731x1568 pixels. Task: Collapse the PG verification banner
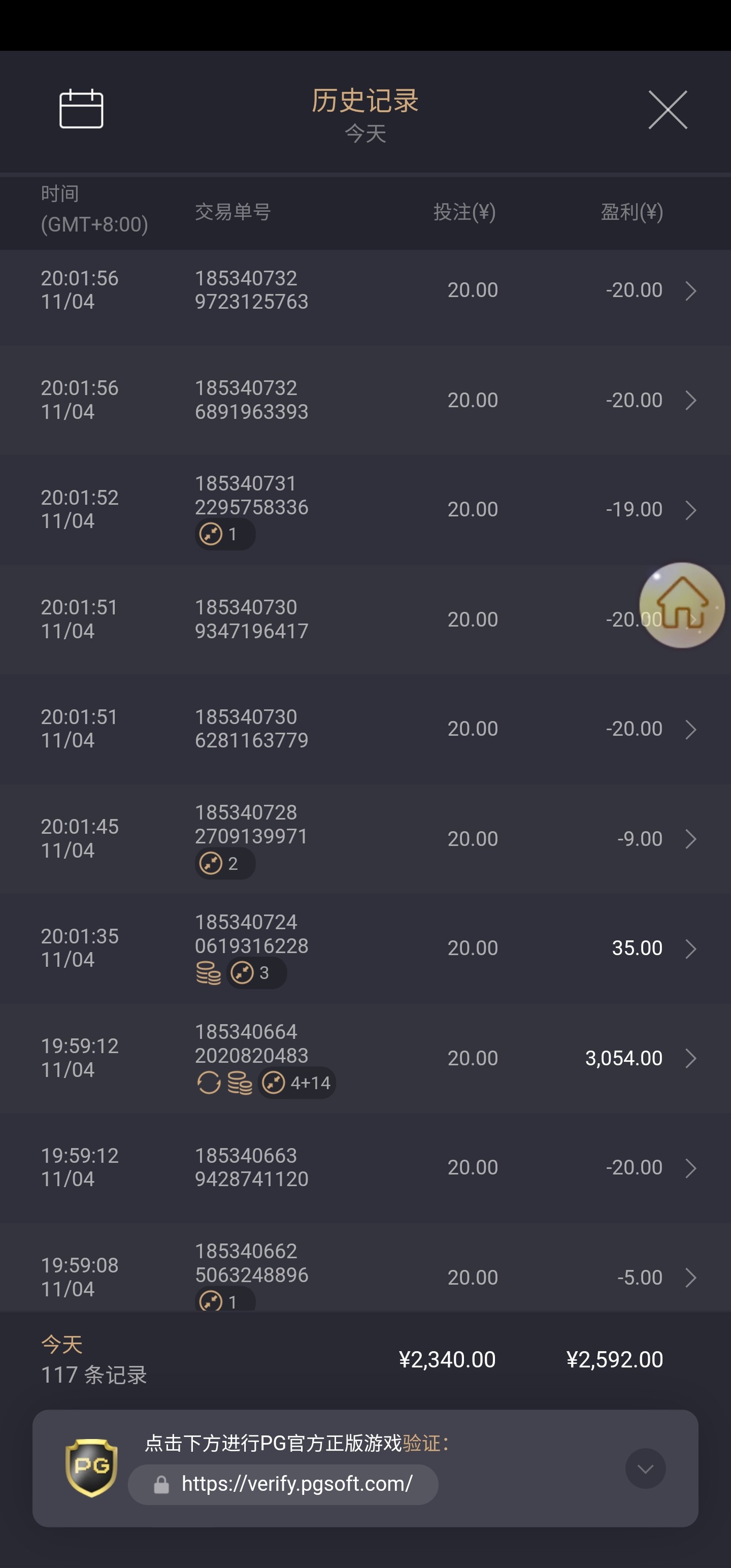point(645,1468)
